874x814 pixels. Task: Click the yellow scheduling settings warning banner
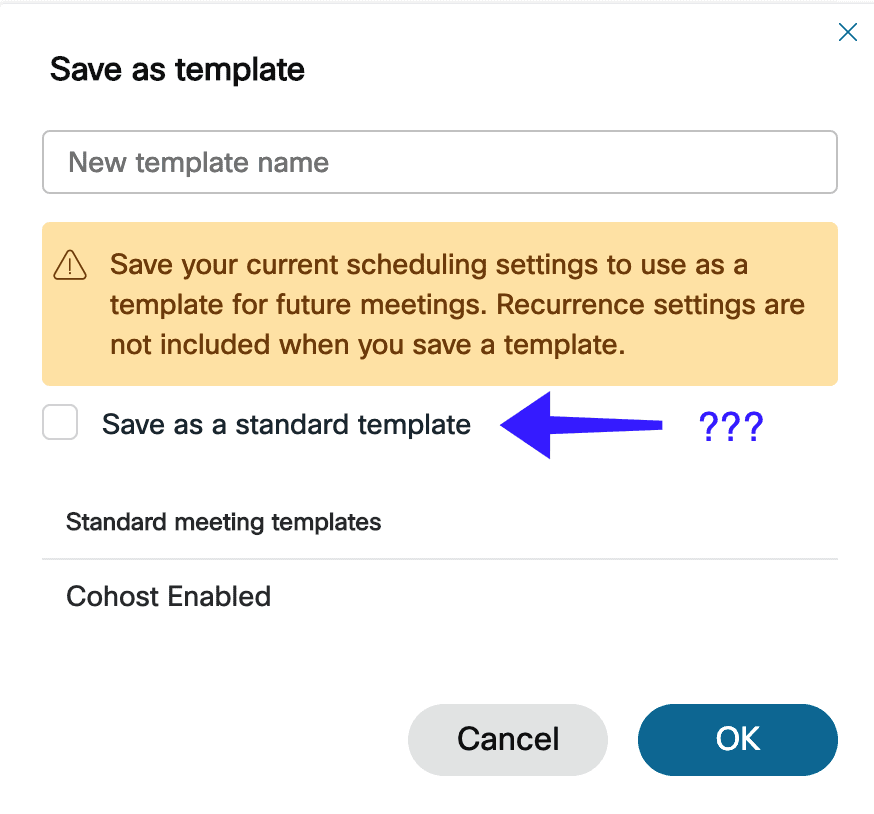[440, 304]
